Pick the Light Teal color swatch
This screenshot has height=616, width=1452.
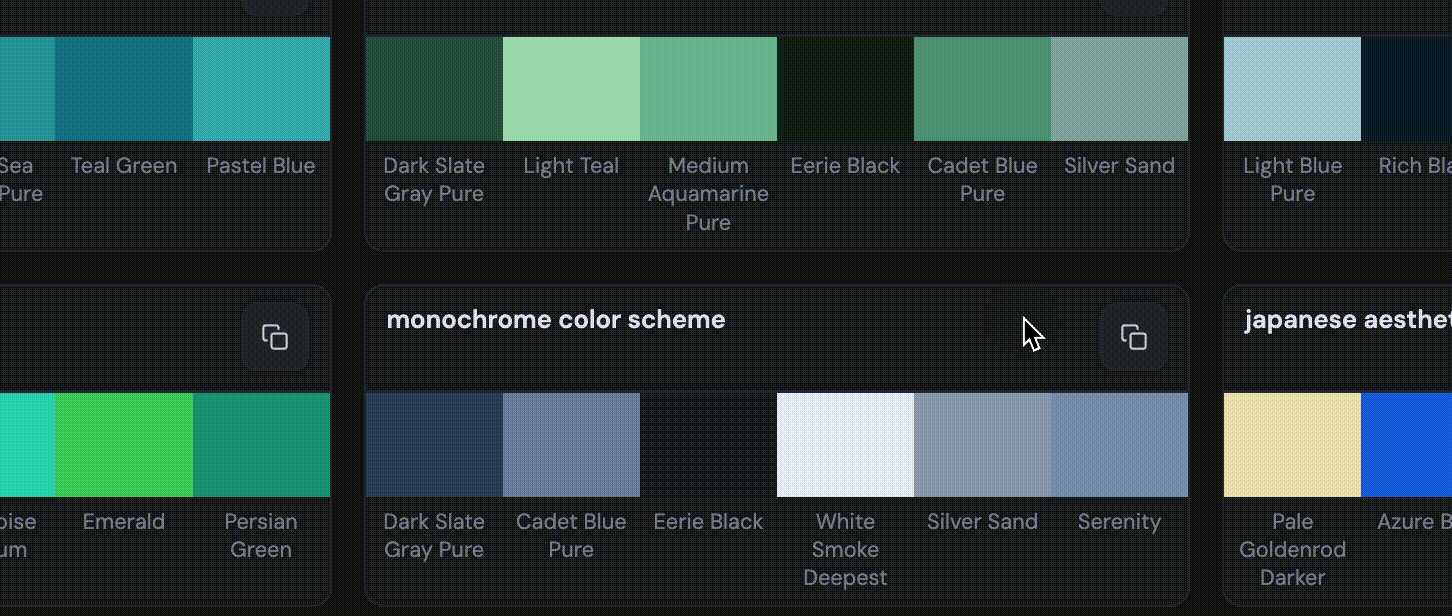point(571,89)
